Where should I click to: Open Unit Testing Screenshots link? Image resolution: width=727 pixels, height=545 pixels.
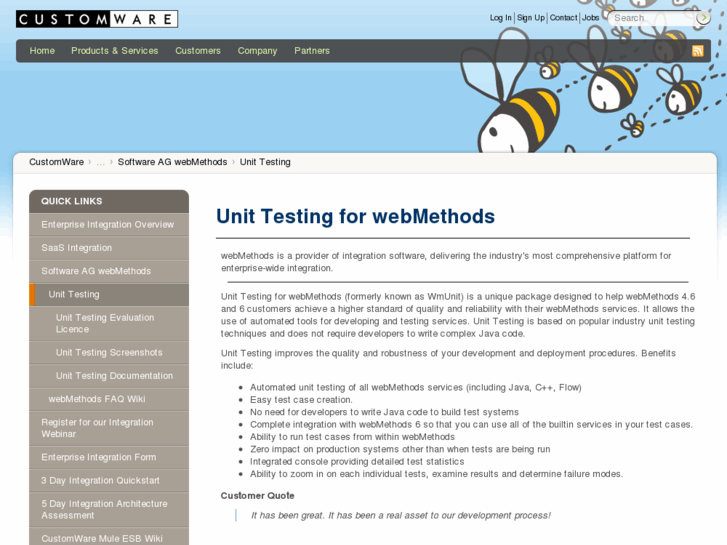point(109,353)
